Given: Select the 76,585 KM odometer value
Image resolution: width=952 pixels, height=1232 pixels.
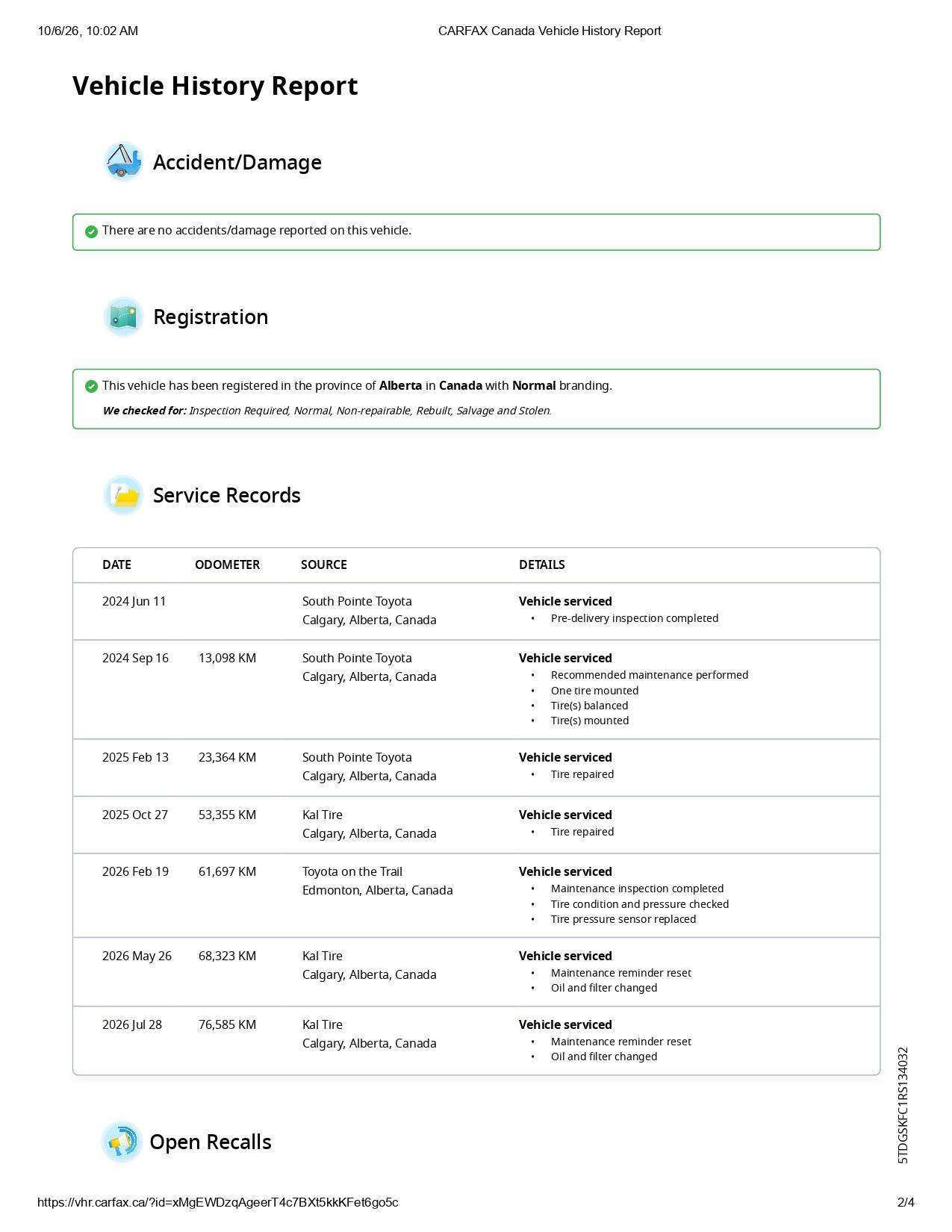Looking at the screenshot, I should click(x=227, y=1024).
